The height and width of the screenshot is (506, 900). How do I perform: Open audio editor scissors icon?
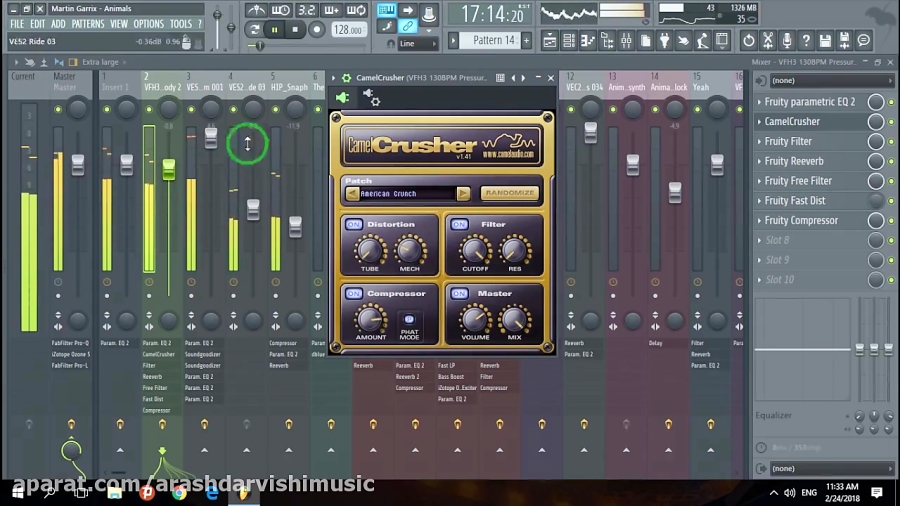tap(768, 41)
